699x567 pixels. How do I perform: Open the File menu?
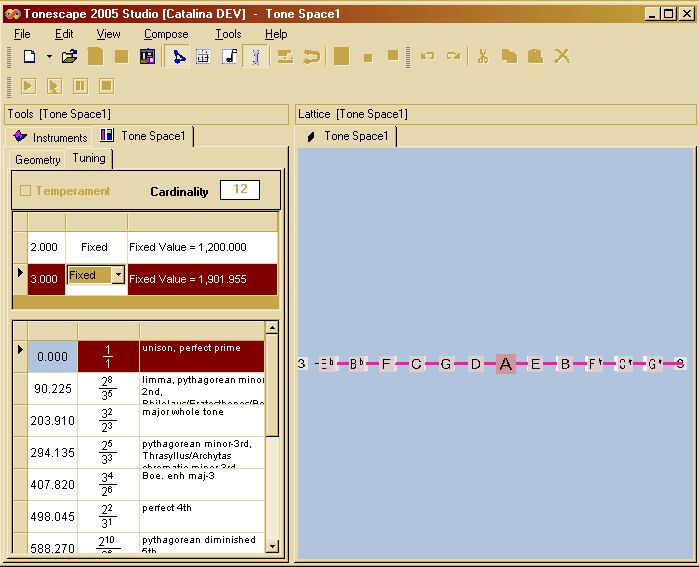(x=22, y=34)
